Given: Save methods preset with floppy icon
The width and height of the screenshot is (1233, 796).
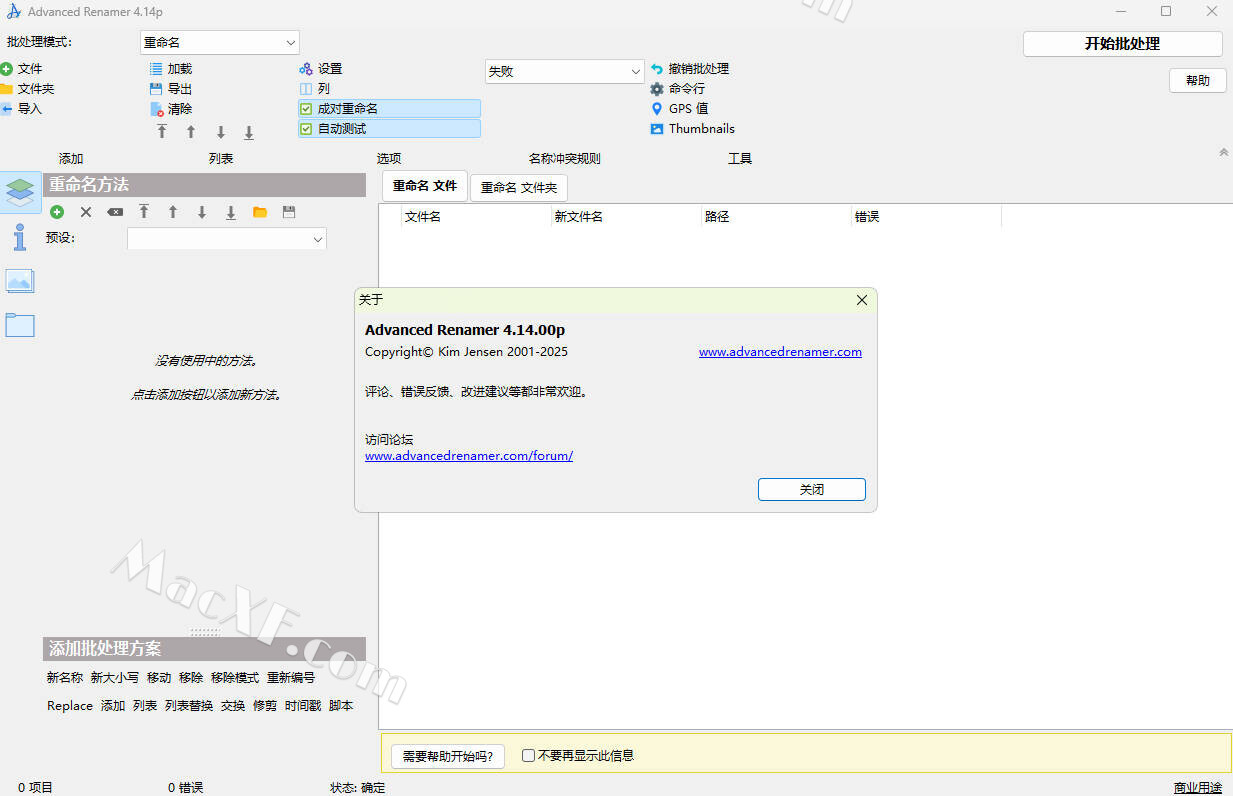Looking at the screenshot, I should point(289,212).
